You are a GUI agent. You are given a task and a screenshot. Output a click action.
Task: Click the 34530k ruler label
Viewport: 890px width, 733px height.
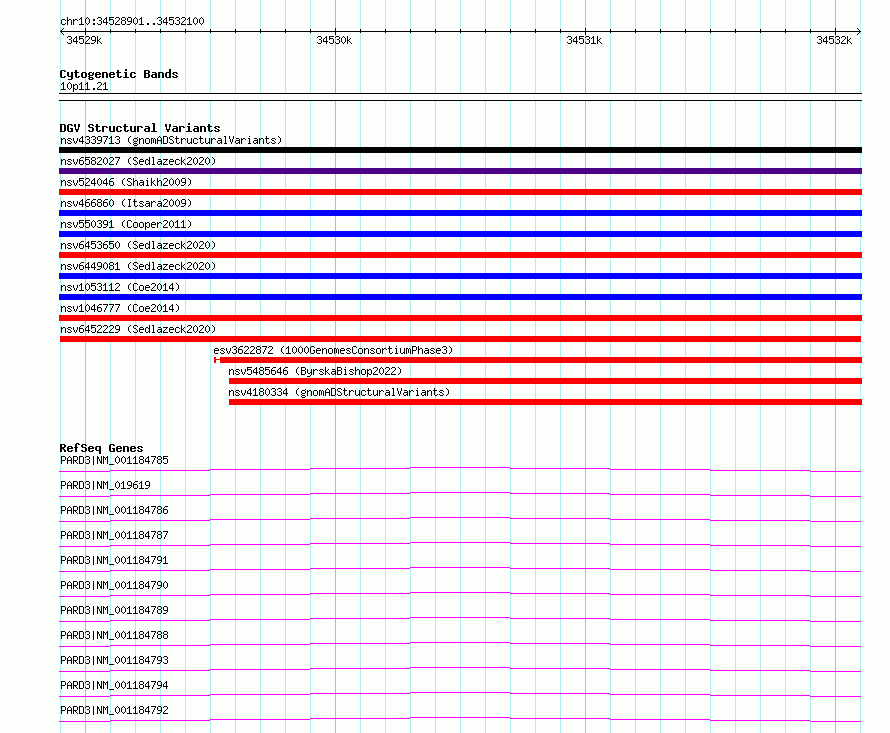coord(334,40)
